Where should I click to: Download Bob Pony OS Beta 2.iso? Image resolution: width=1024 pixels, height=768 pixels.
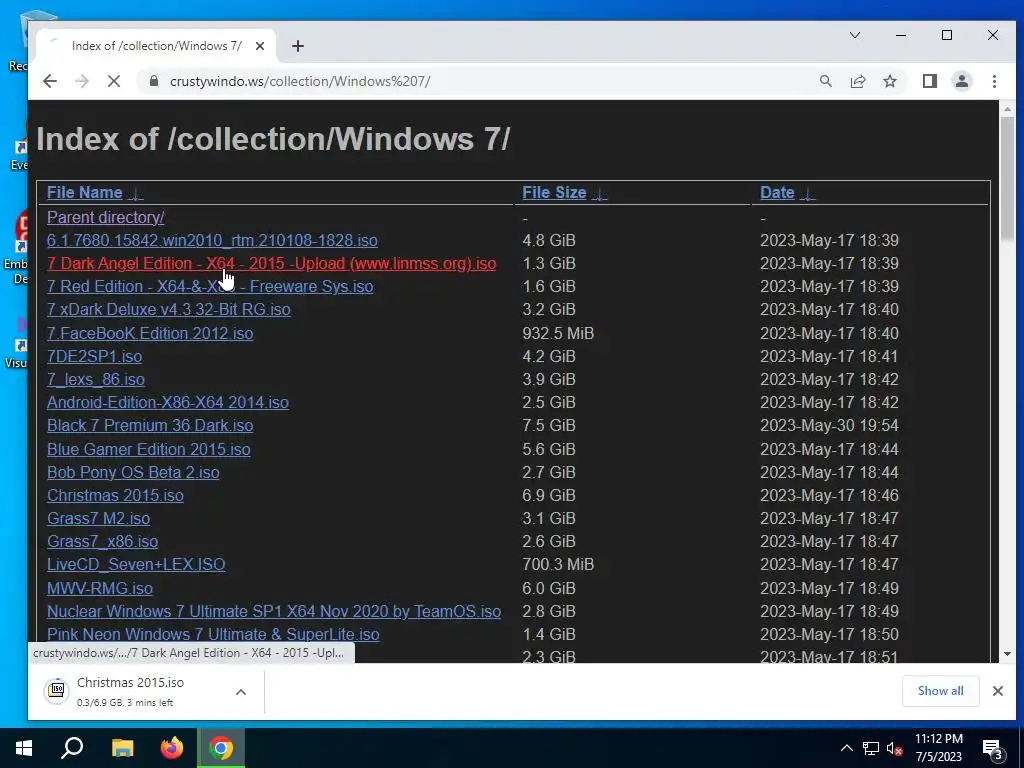tap(133, 472)
